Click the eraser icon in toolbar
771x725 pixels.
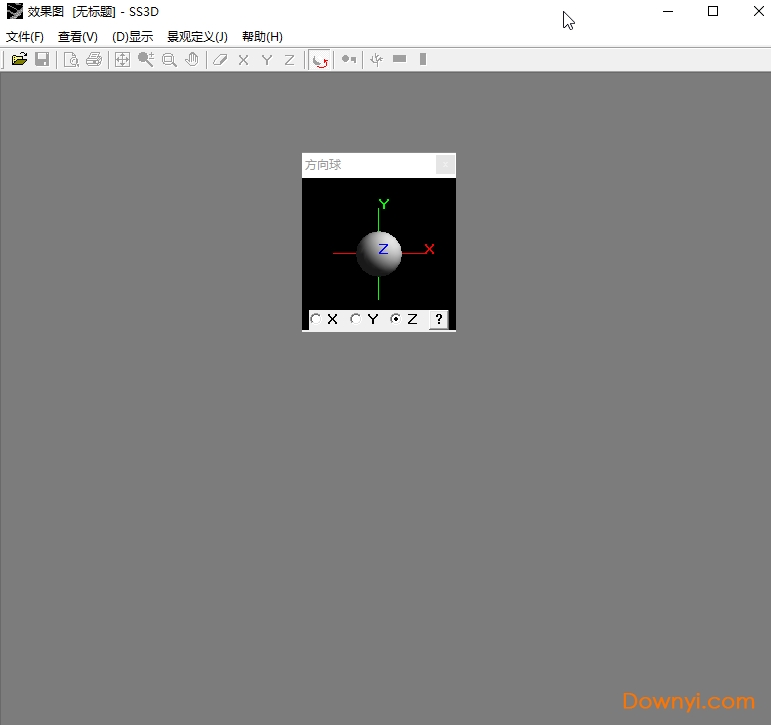220,60
